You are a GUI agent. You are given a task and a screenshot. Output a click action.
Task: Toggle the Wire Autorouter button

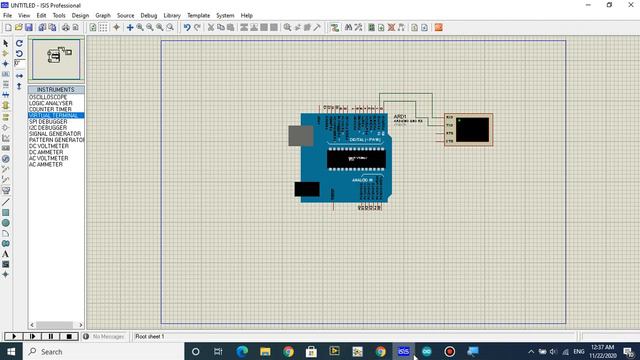tap(335, 27)
